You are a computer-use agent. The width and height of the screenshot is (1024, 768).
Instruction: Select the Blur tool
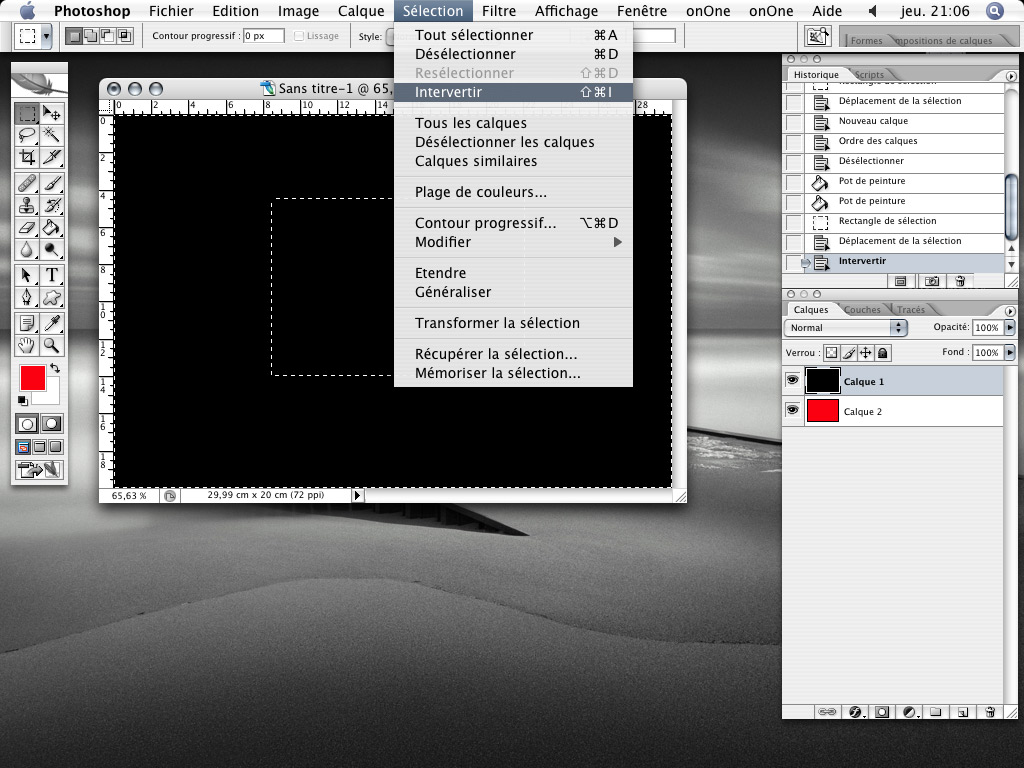(x=27, y=249)
